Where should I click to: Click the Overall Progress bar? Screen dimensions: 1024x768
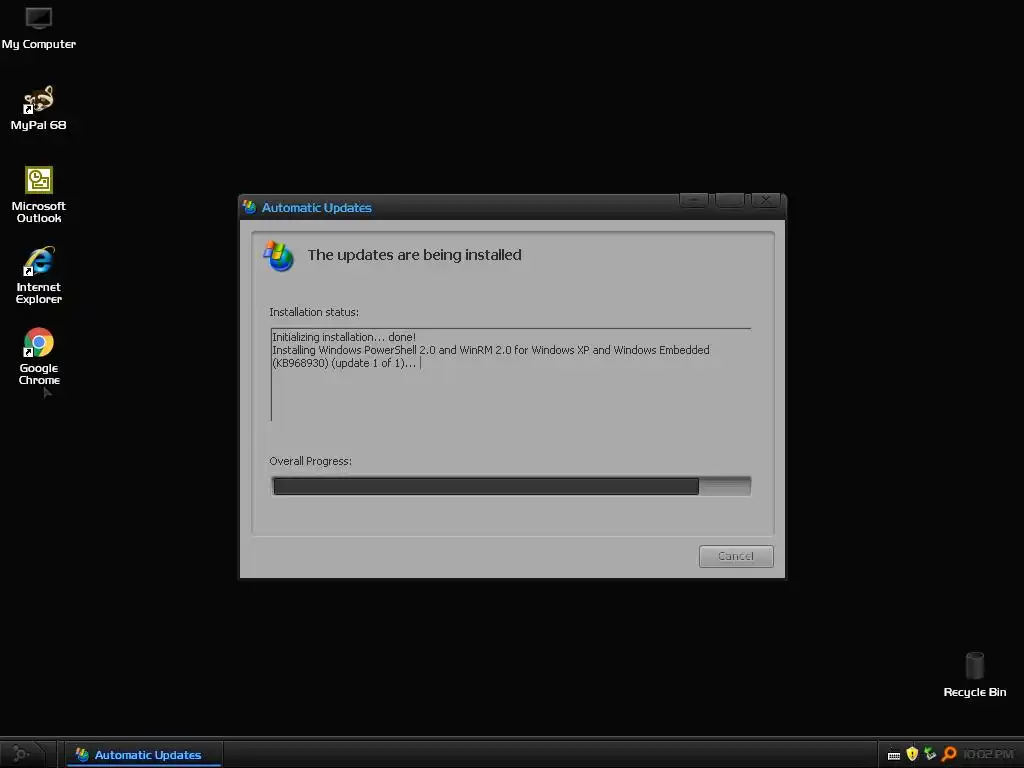point(511,486)
